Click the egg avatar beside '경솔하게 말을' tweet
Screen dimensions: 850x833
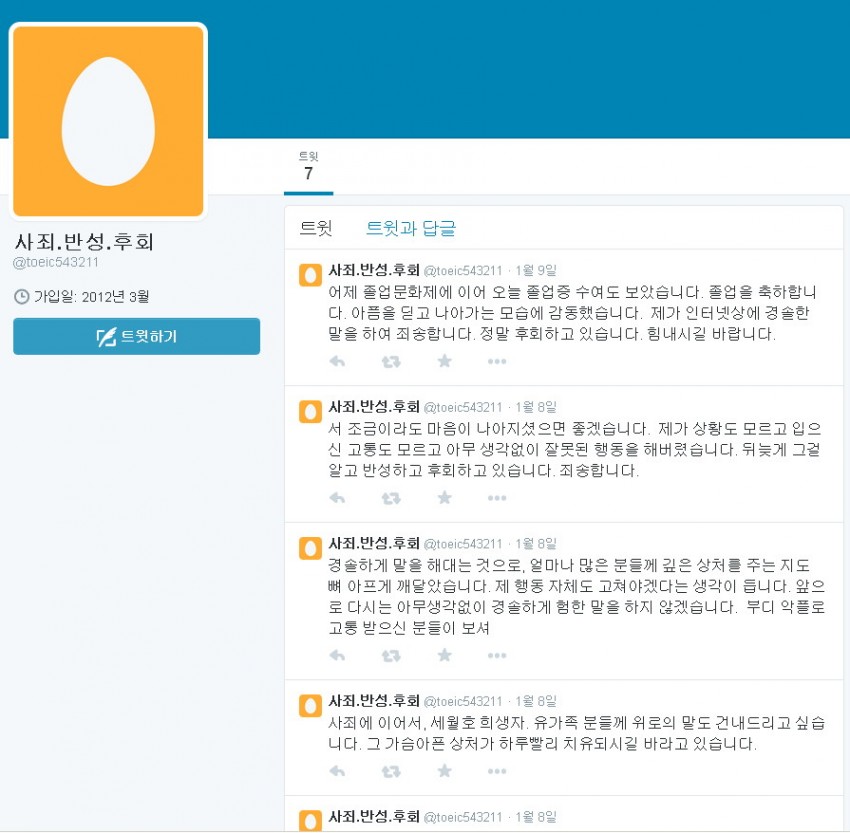click(x=311, y=548)
